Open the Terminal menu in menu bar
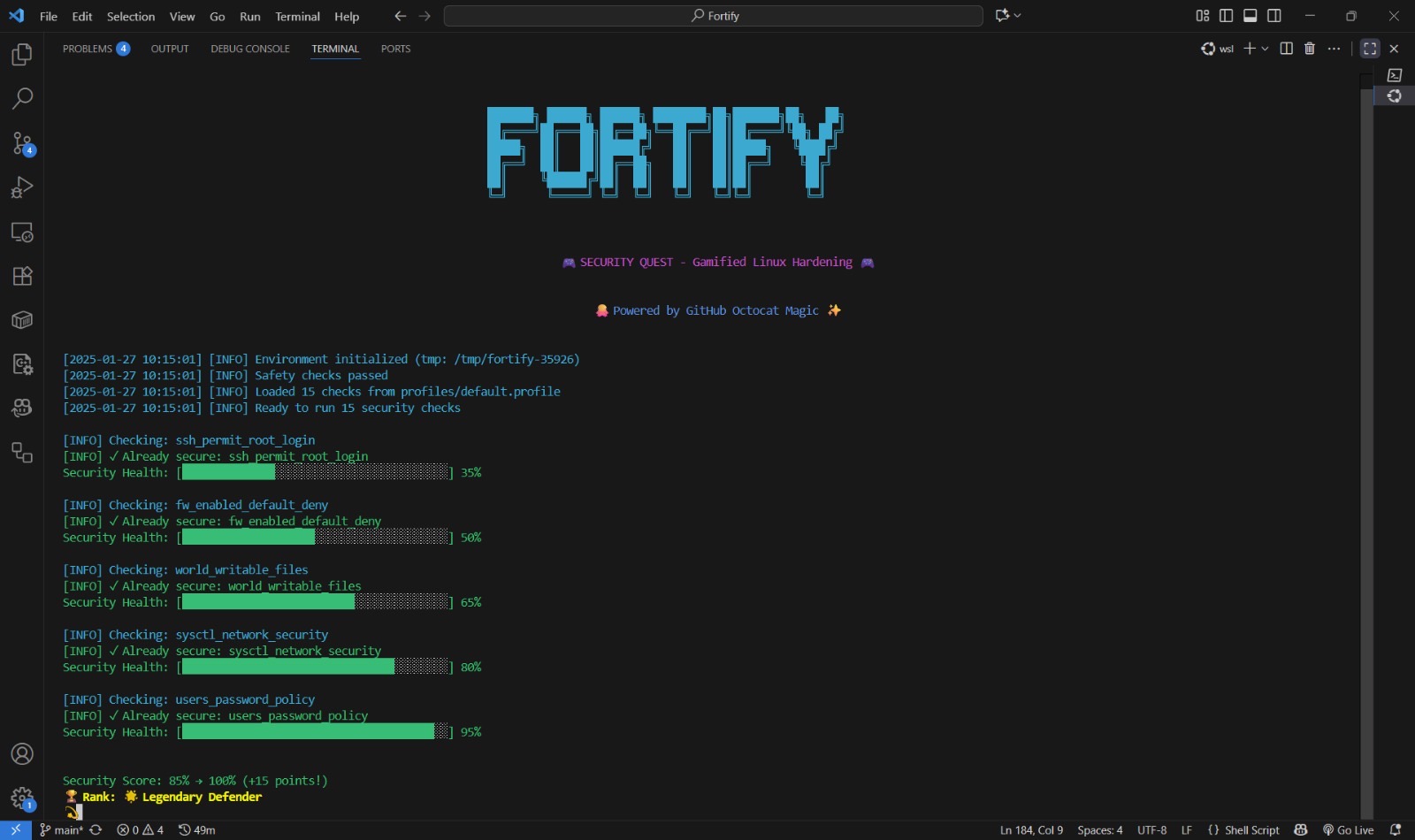Image resolution: width=1415 pixels, height=840 pixels. (297, 16)
